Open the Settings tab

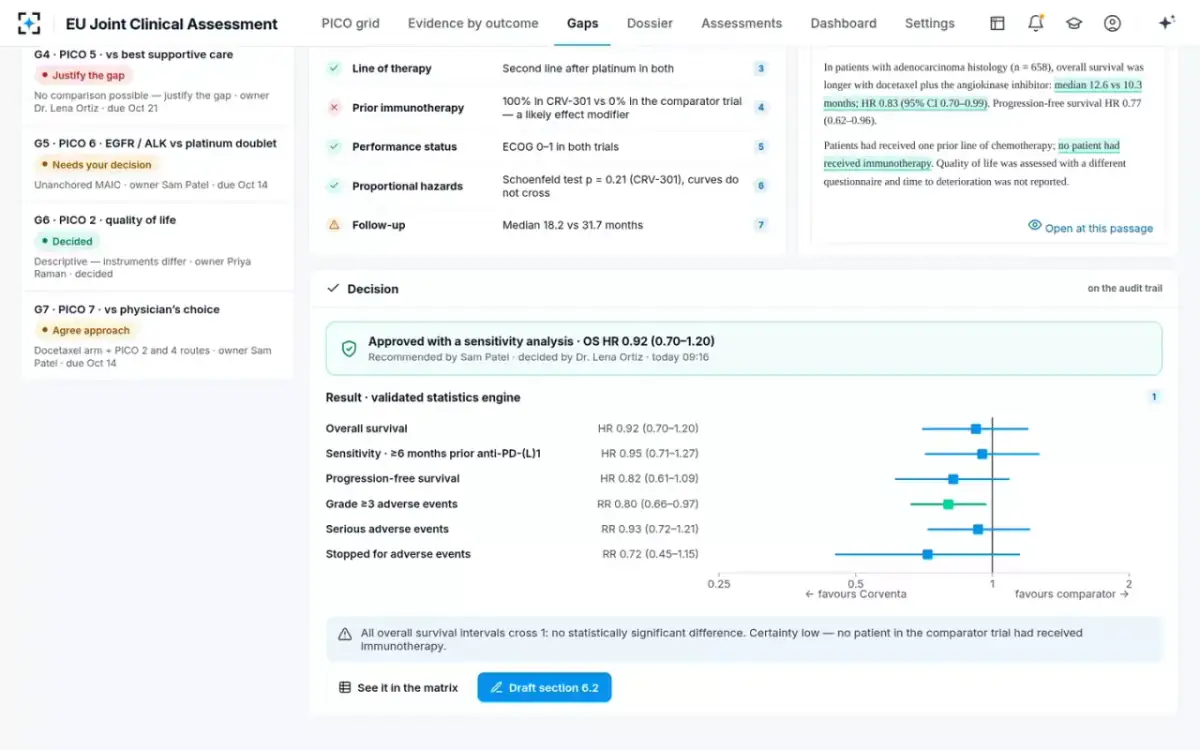(x=930, y=23)
